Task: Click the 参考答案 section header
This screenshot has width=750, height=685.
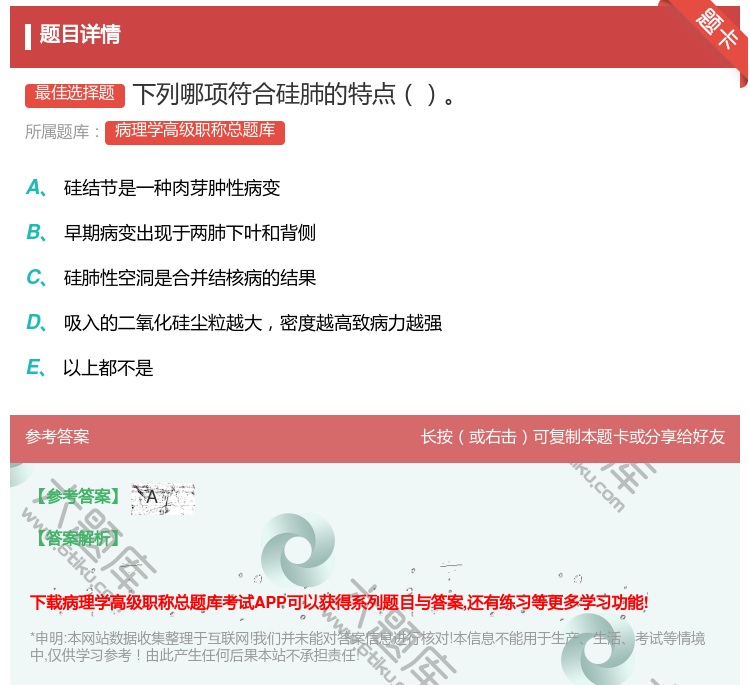Action: 57,436
